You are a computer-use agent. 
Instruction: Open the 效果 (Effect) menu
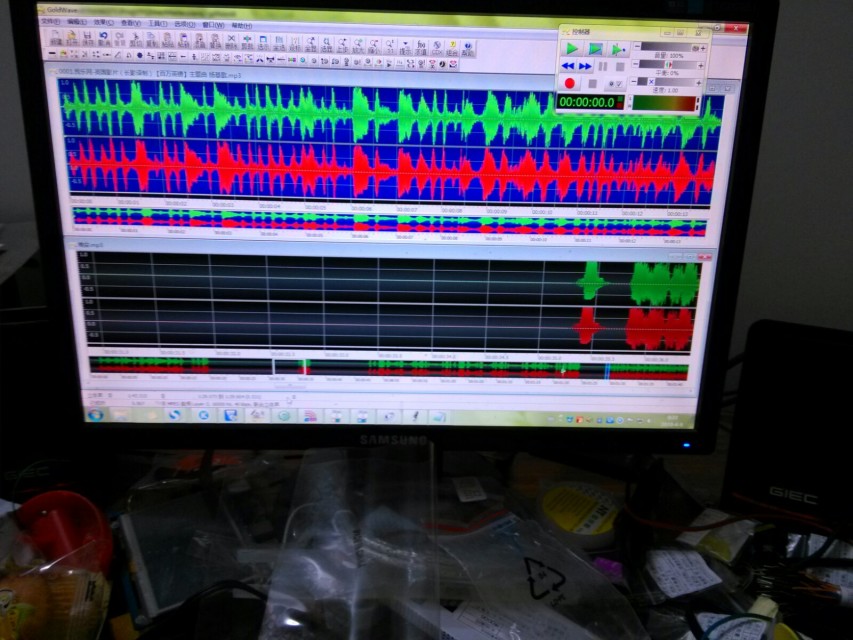[x=102, y=21]
